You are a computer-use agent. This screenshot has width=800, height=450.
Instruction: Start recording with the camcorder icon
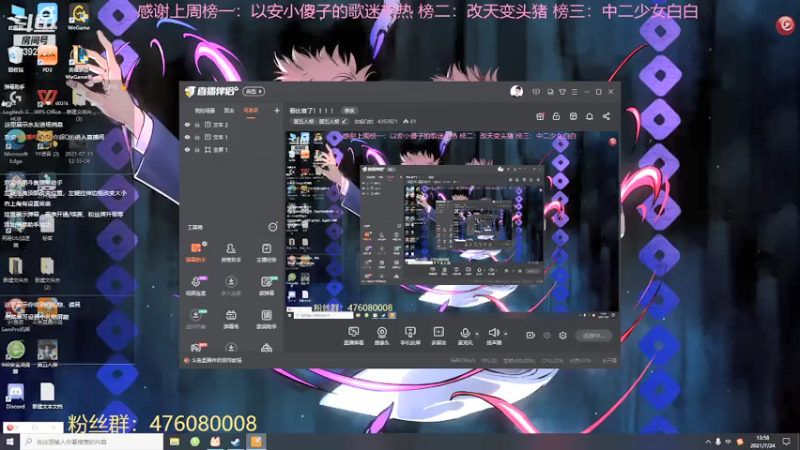(531, 335)
